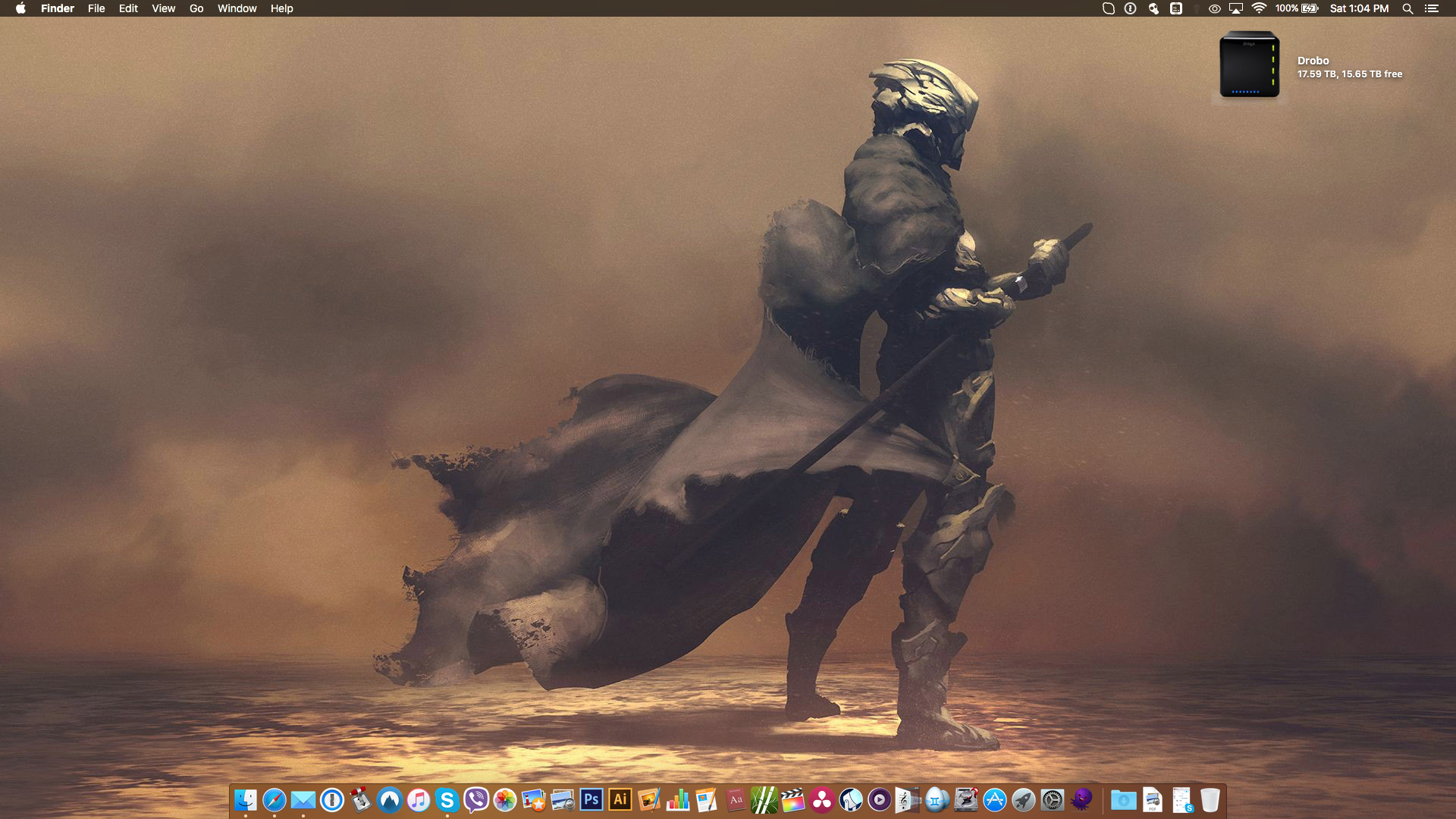Open Numbers bar-chart icon in the Dock
The image size is (1456, 819).
[x=677, y=799]
